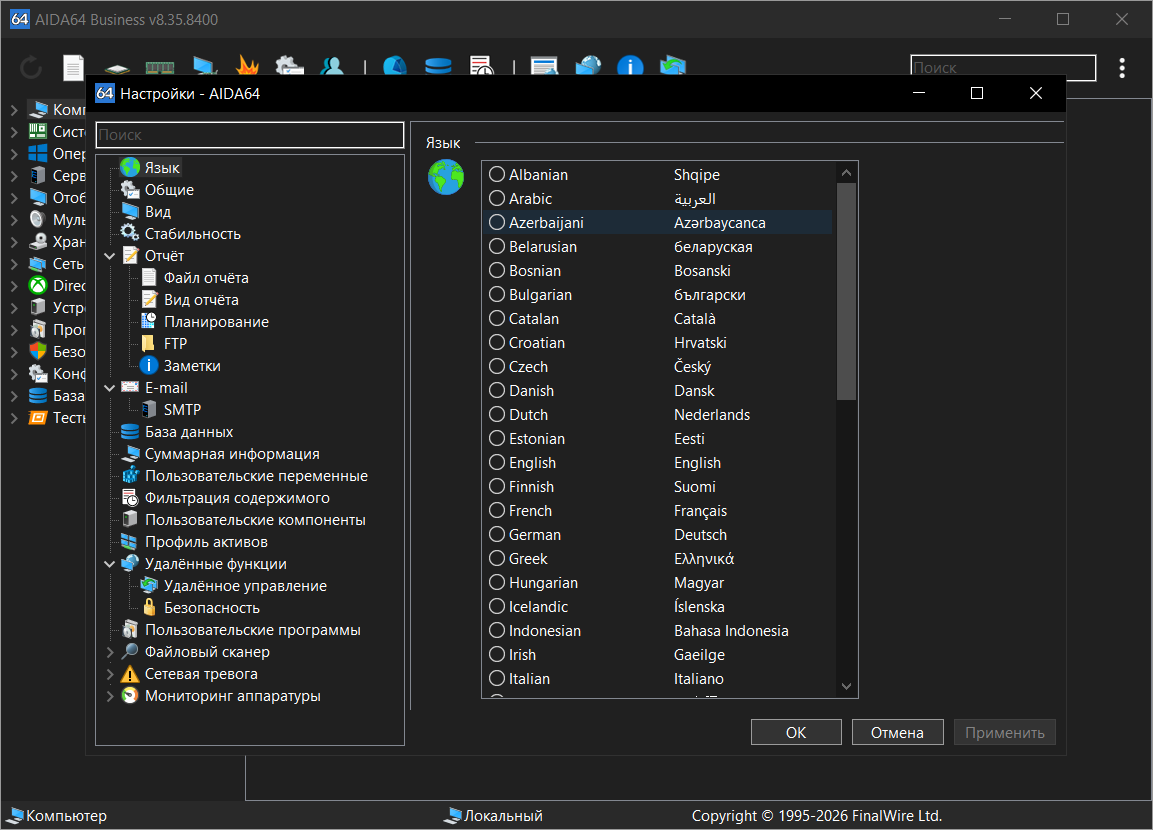Select Сетевая тревога warning icon
Viewport: 1153px width, 830px height.
click(x=130, y=674)
